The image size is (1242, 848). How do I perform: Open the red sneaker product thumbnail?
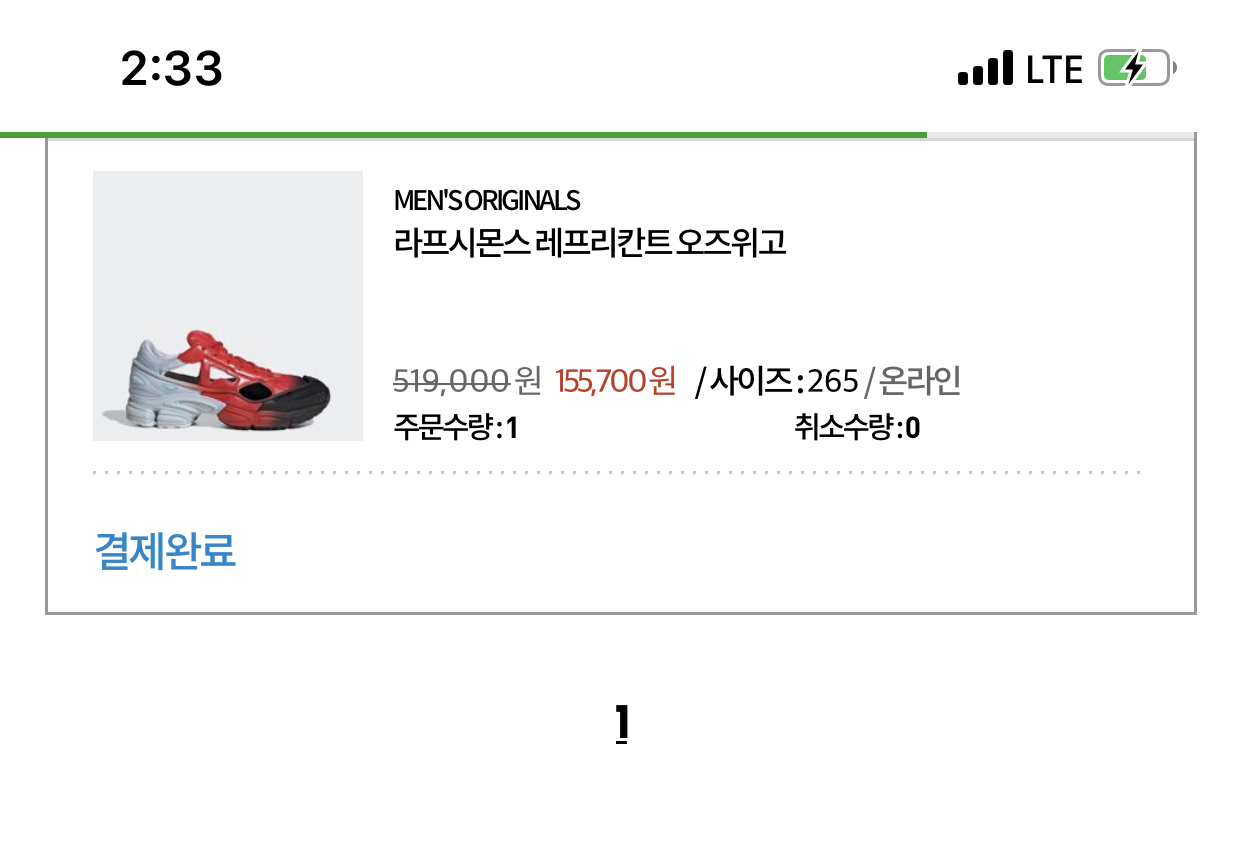(228, 306)
